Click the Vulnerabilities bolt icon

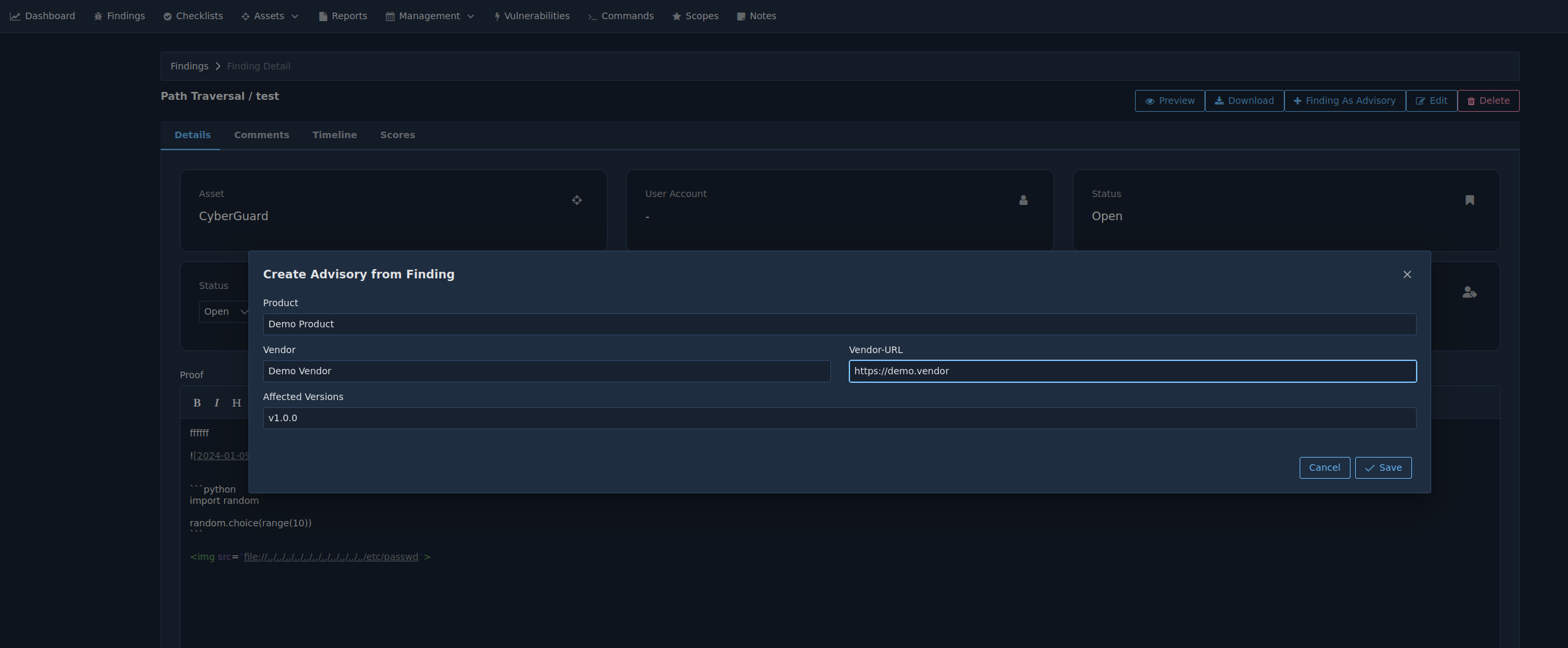point(497,16)
